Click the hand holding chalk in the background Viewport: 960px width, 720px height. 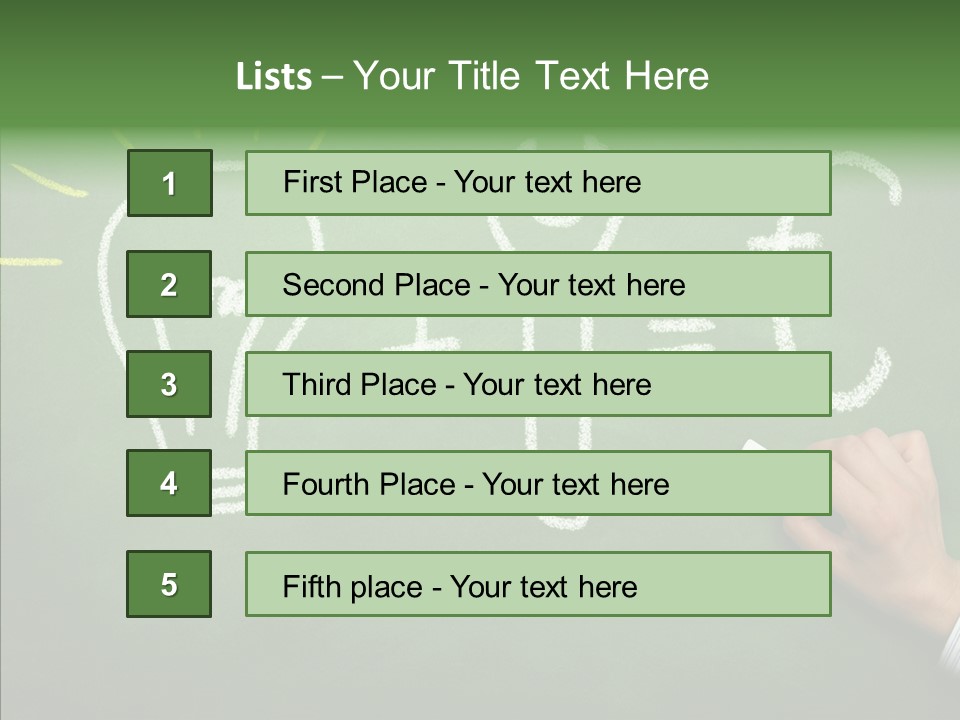tap(885, 500)
